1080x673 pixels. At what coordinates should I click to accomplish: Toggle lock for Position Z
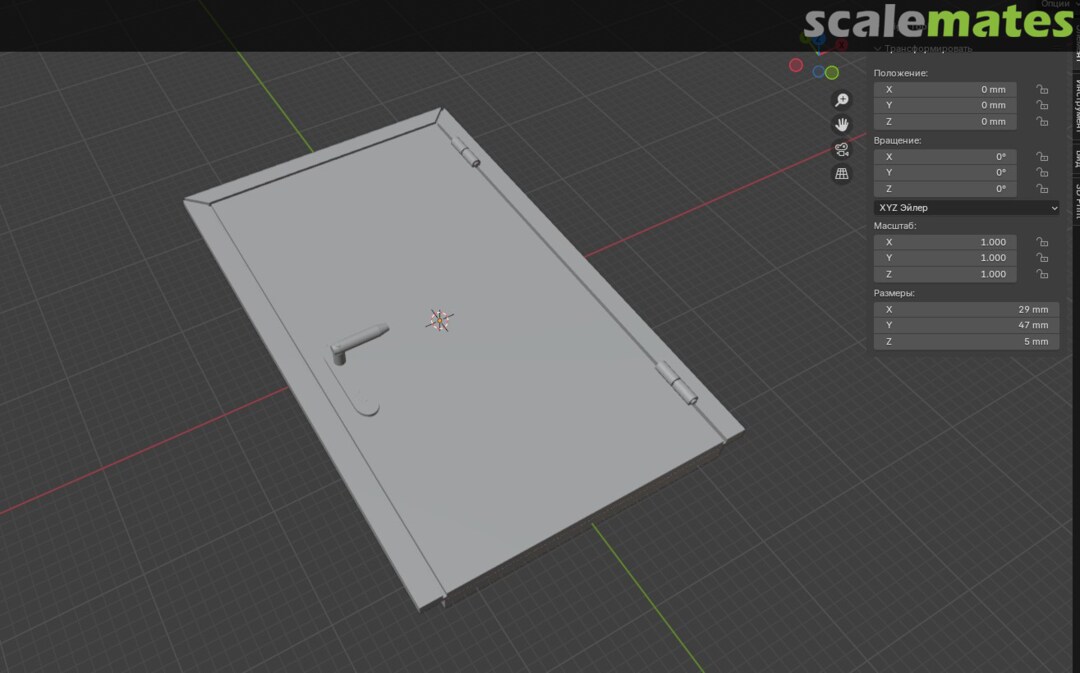pyautogui.click(x=1042, y=122)
